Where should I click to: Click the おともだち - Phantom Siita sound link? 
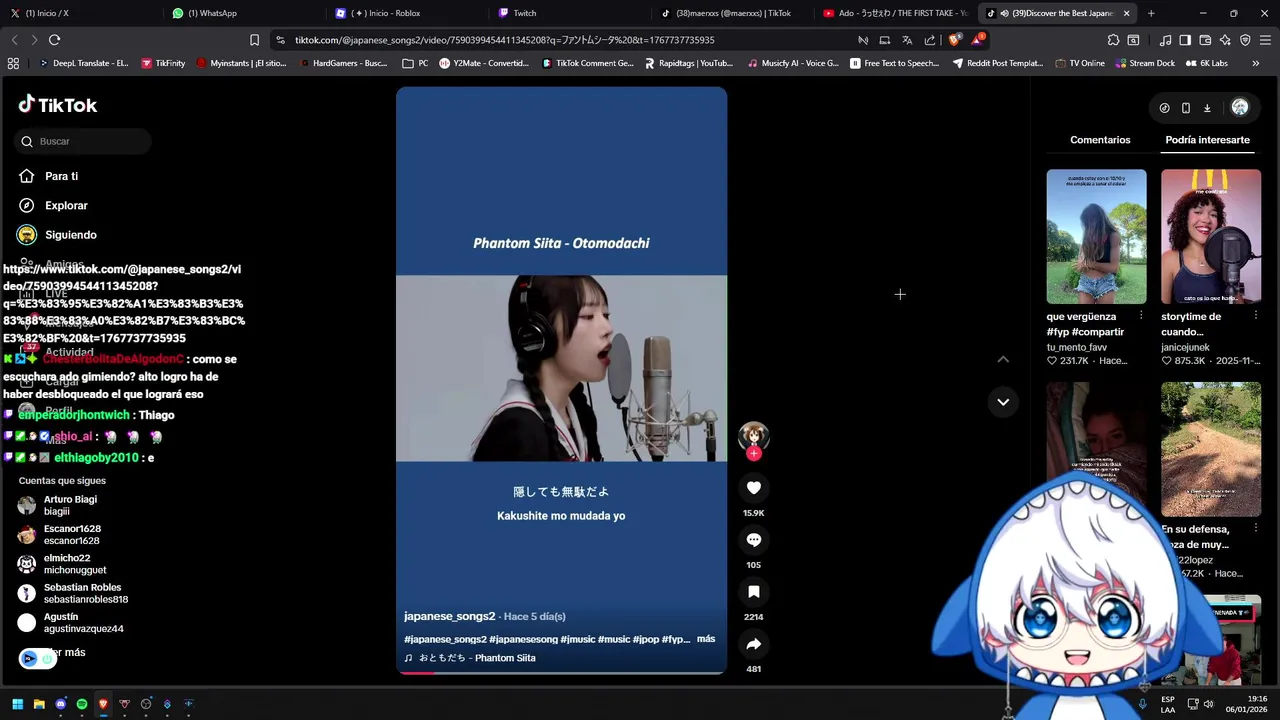pyautogui.click(x=470, y=658)
